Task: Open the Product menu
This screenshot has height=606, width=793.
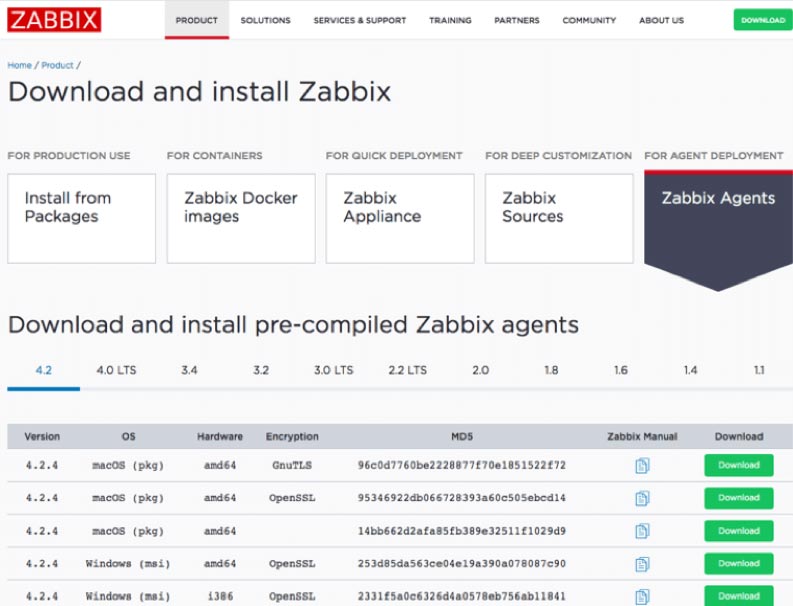Action: tap(197, 20)
